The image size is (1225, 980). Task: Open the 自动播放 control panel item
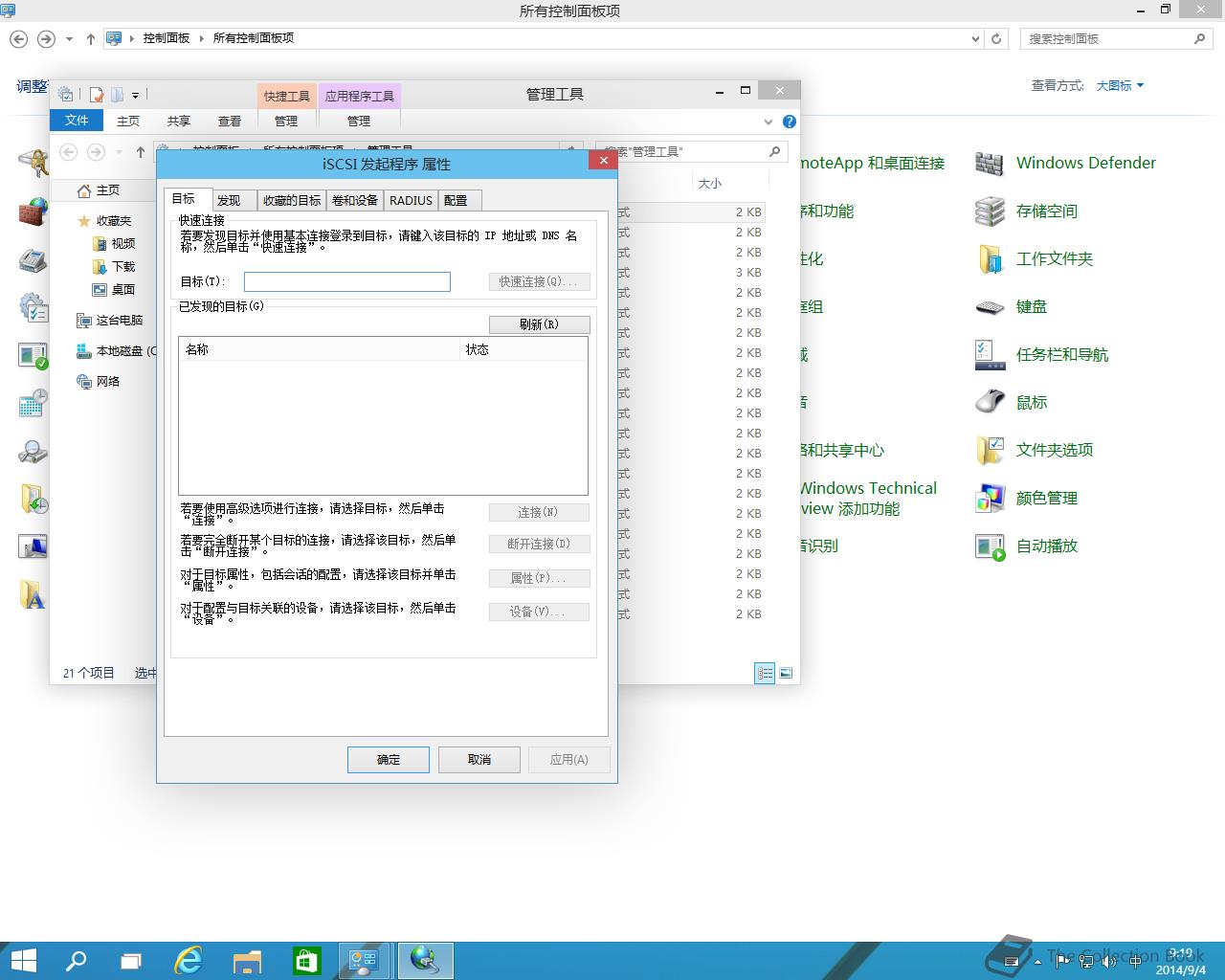pos(1026,546)
